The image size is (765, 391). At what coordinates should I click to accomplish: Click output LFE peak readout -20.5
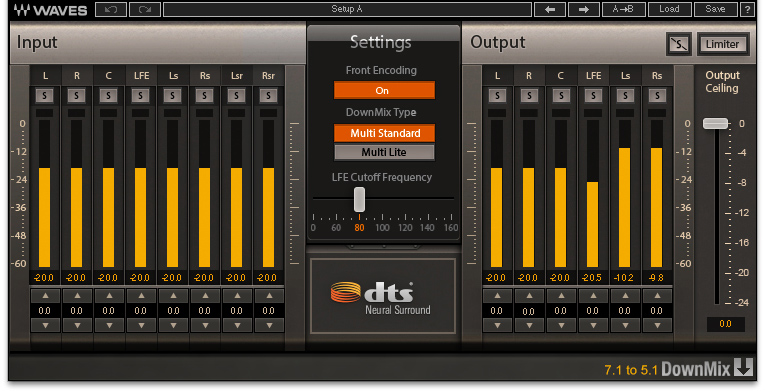(592, 278)
